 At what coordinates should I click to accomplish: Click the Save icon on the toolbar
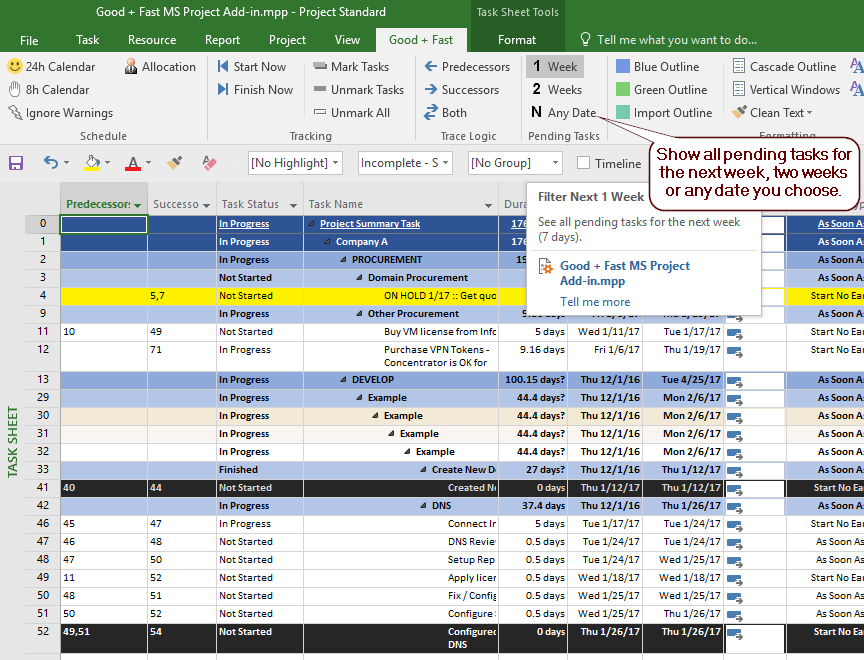click(14, 163)
